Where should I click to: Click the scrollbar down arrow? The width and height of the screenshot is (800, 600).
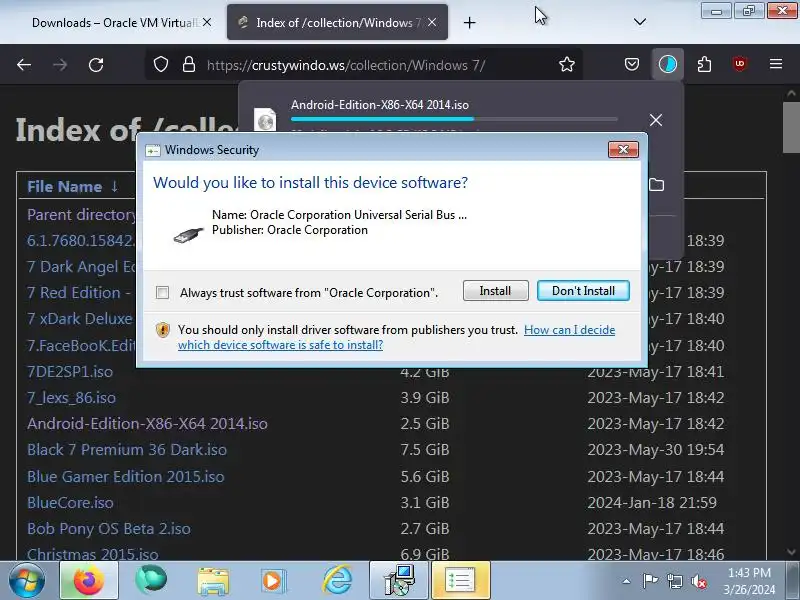tap(791, 552)
